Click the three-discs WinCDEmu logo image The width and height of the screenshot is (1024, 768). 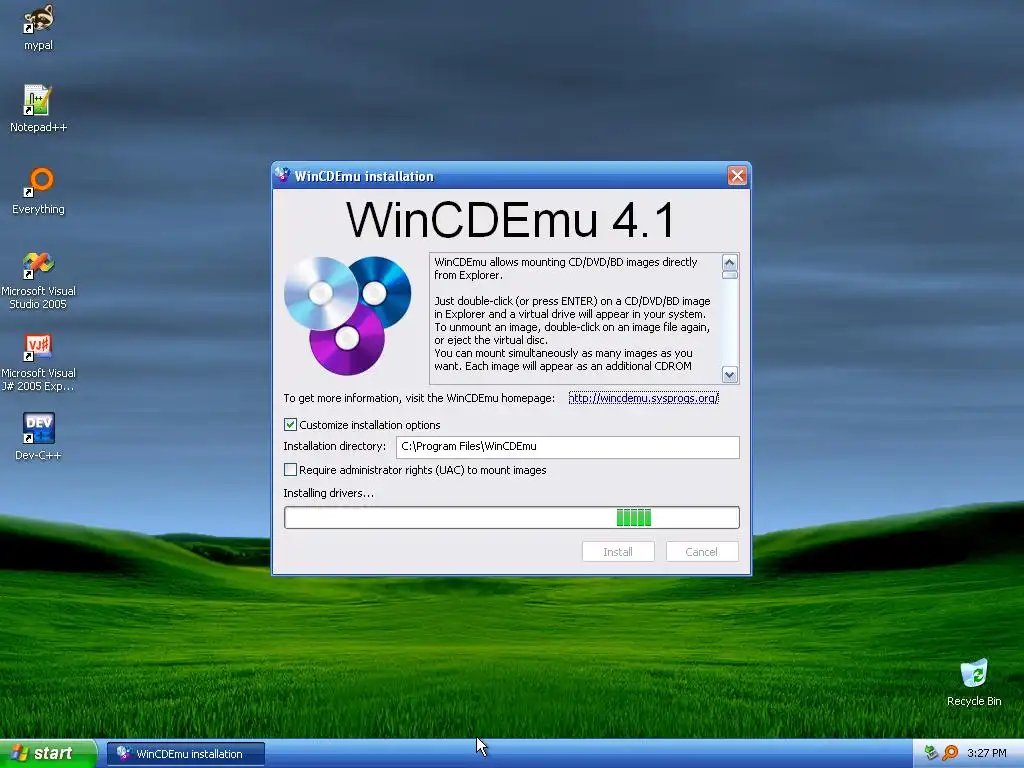click(347, 315)
